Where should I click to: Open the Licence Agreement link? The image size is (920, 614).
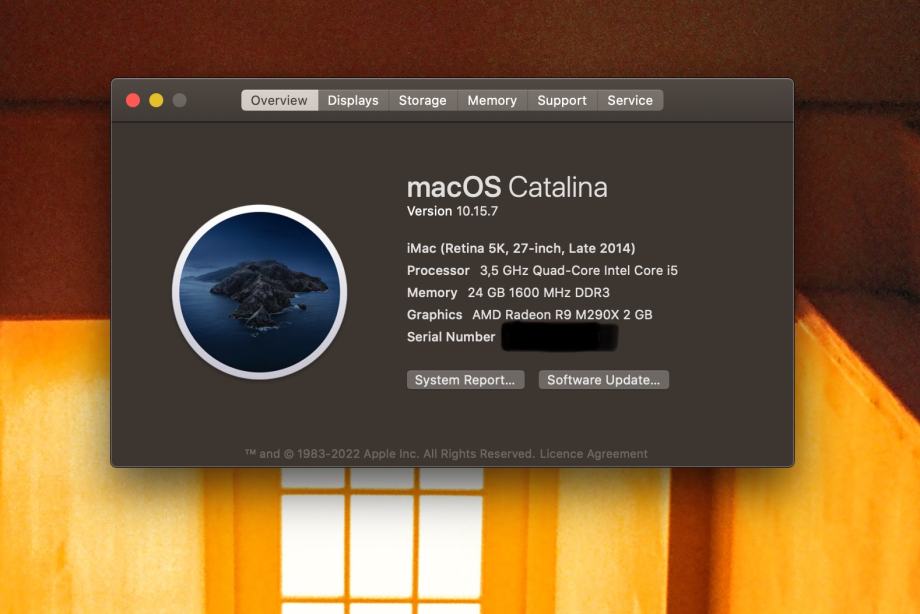(594, 454)
